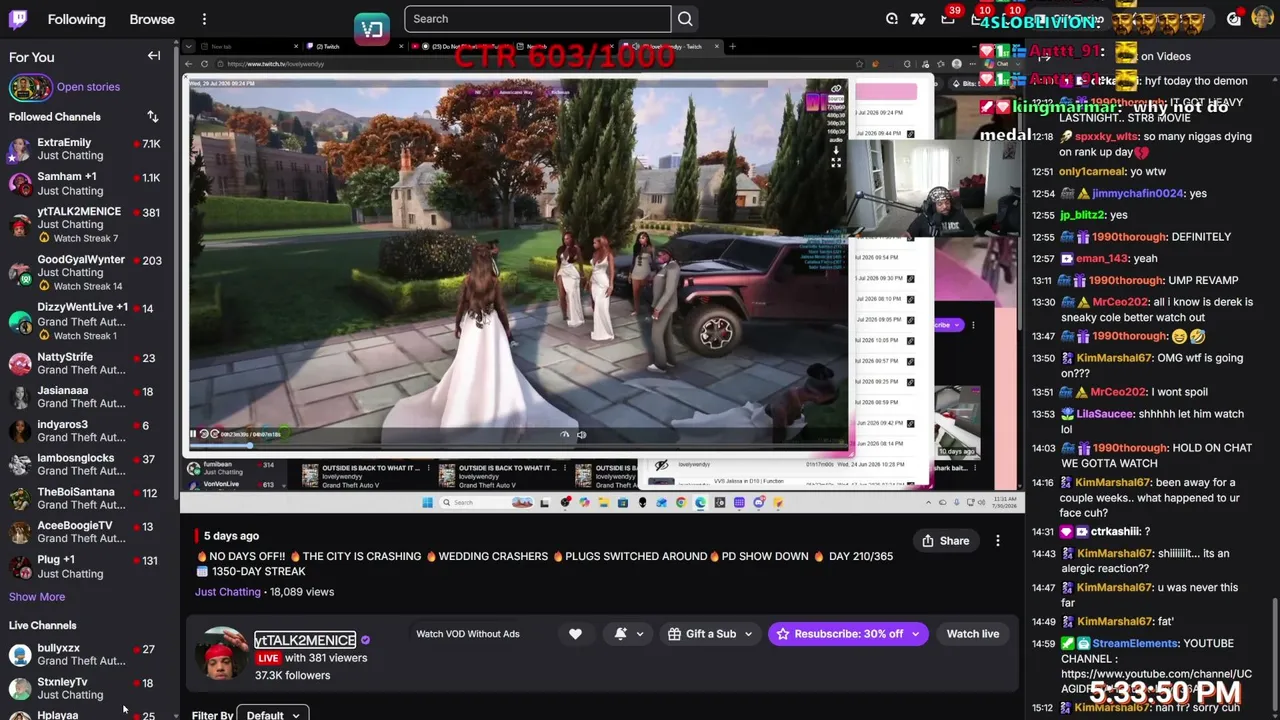Image resolution: width=1280 pixels, height=720 pixels.
Task: Open TheBoiSantana channel in sidebar
Action: [88, 498]
